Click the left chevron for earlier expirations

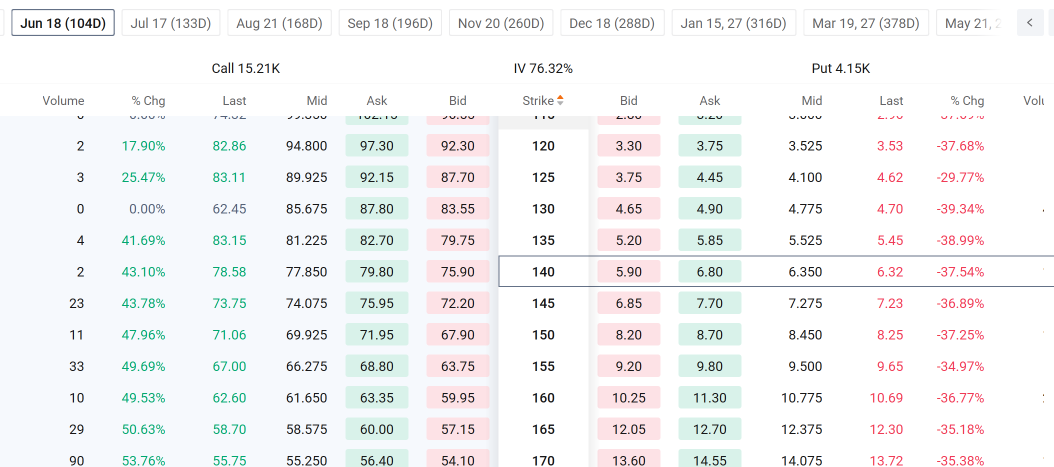pyautogui.click(x=1030, y=23)
